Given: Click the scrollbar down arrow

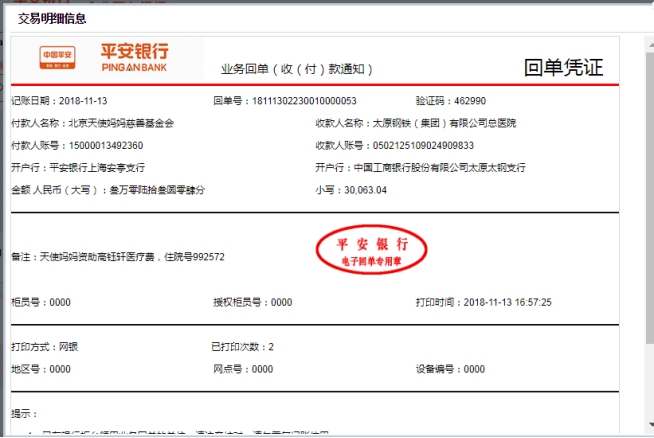Looking at the screenshot, I should (651, 425).
